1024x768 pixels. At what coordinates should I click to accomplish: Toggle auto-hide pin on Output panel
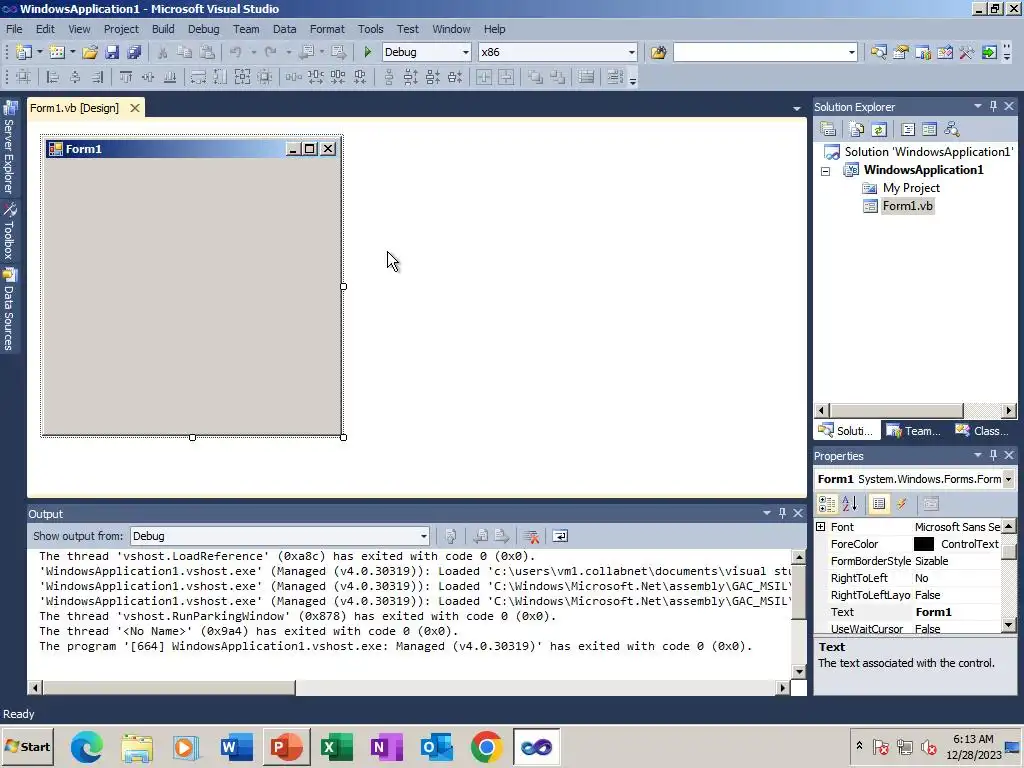782,513
